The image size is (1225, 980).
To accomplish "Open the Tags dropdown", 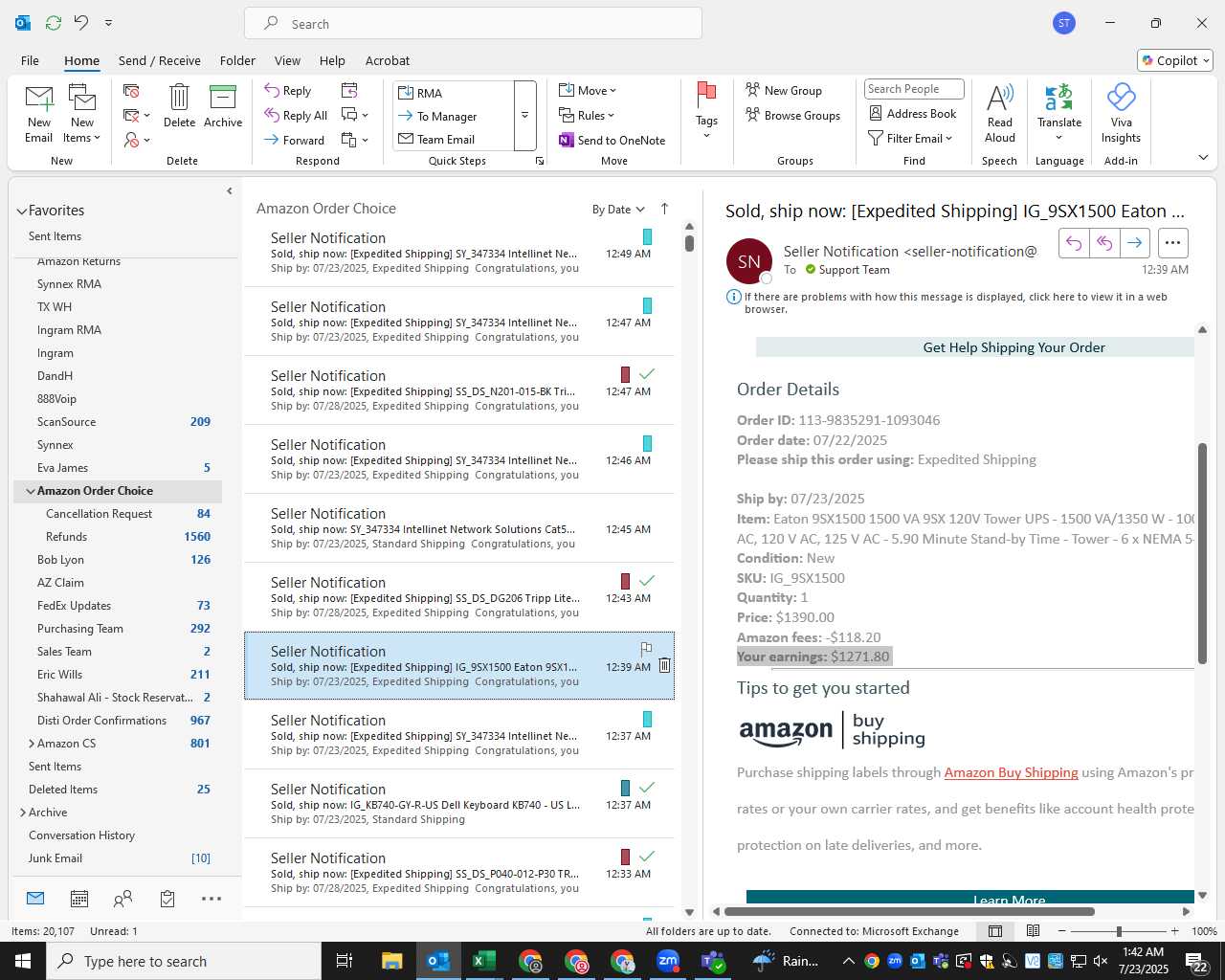I will [x=706, y=113].
